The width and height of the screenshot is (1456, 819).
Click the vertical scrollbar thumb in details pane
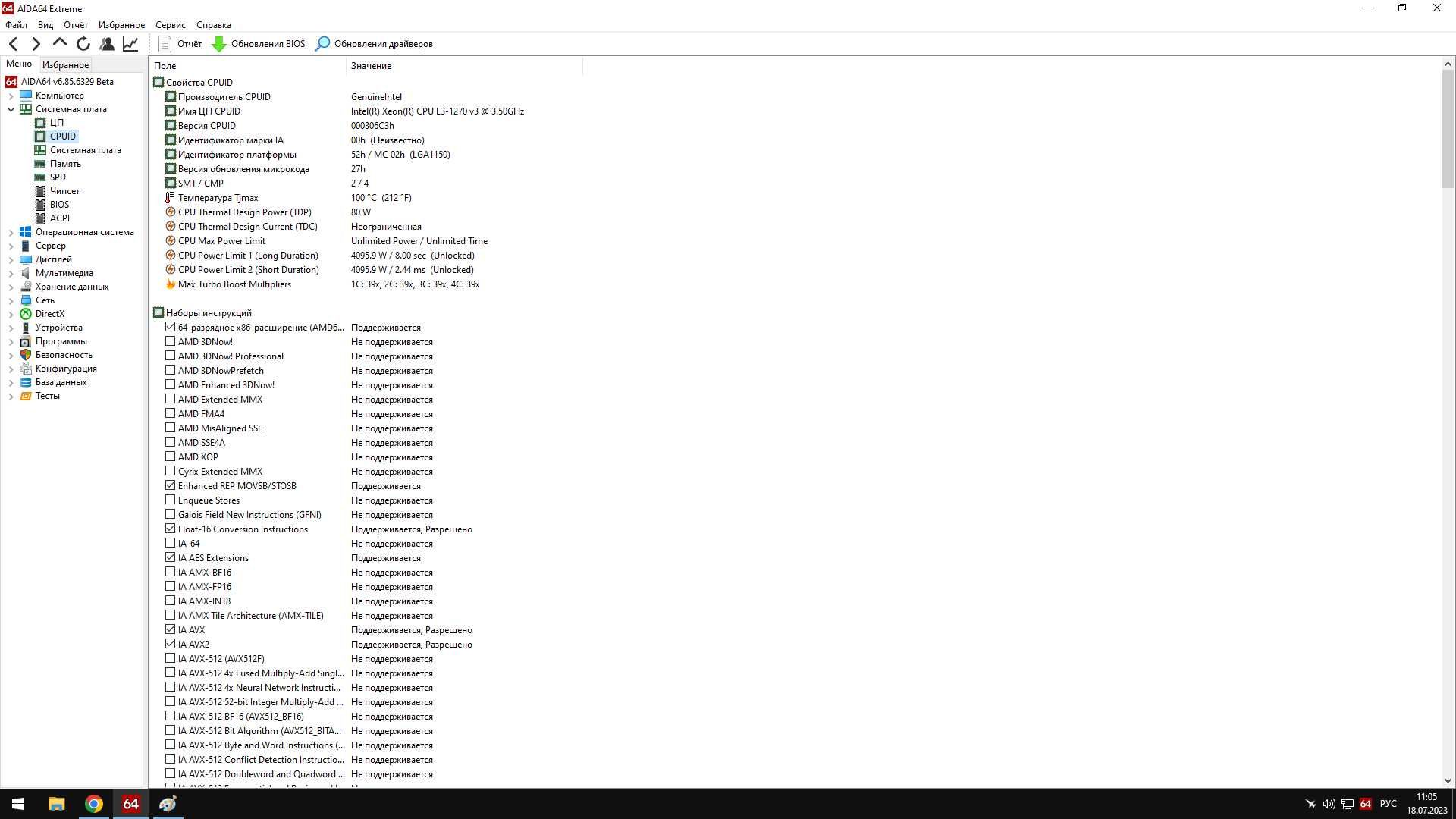pyautogui.click(x=1448, y=129)
